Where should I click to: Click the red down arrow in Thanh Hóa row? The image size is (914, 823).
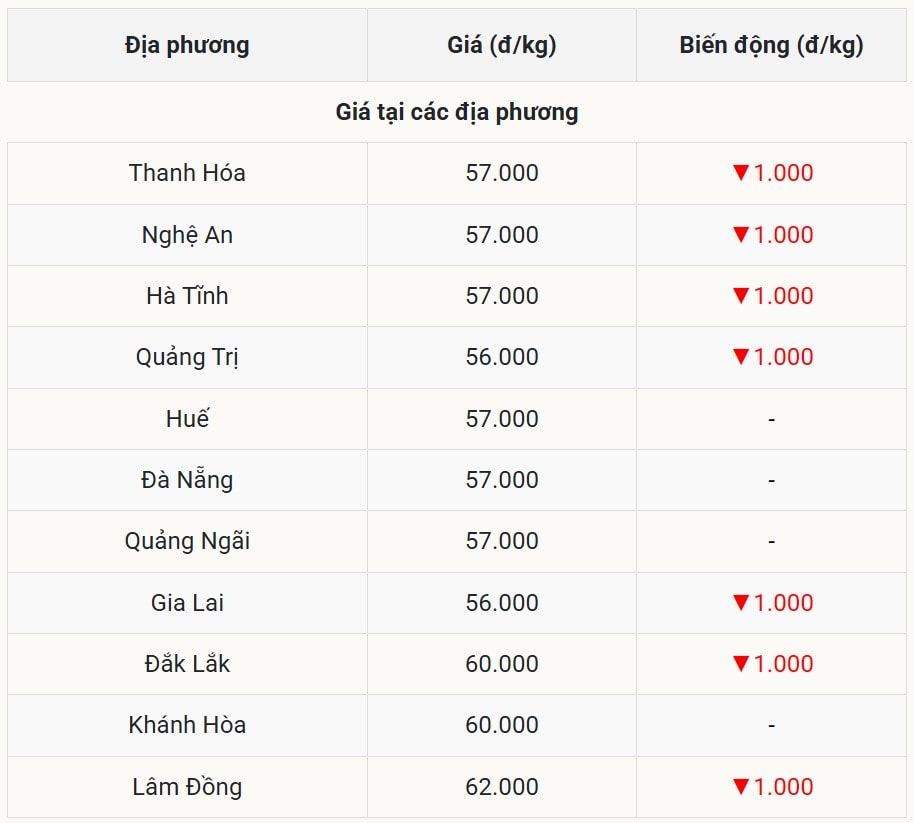(741, 173)
